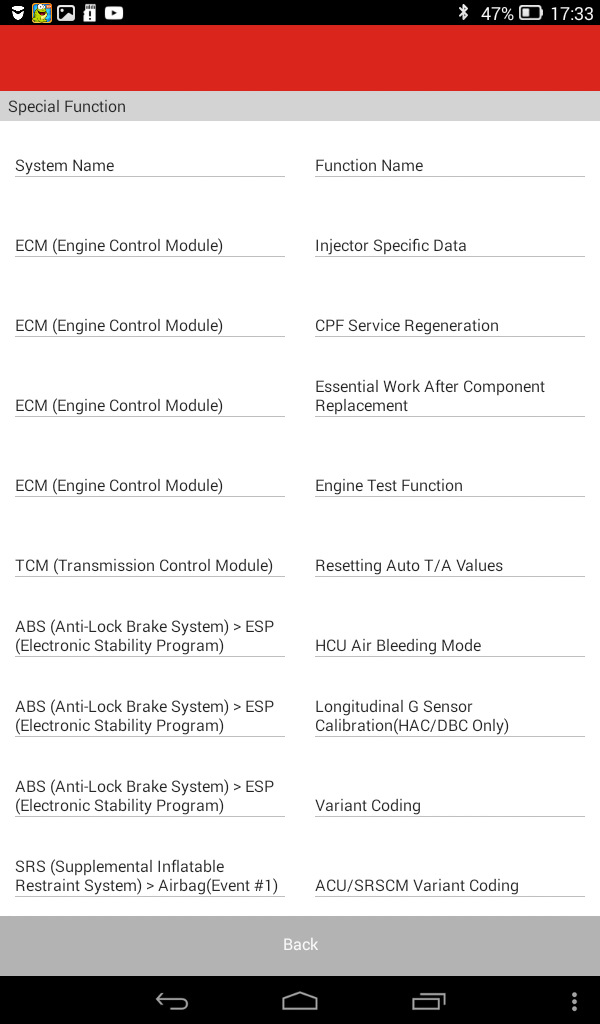Open the Engine Test Function entry
Screen dimensions: 600x1024
(388, 486)
